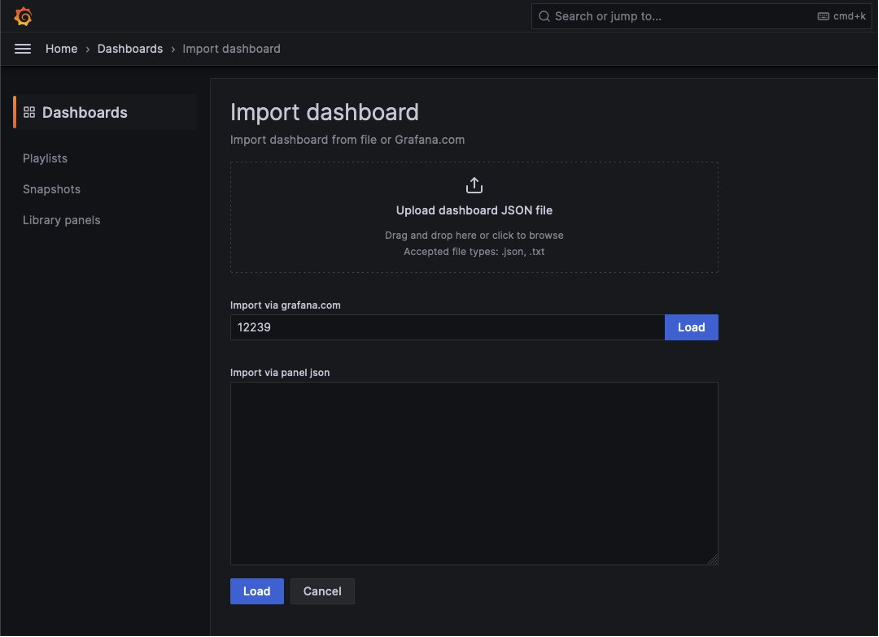The height and width of the screenshot is (637, 879).
Task: Open Dashboards from the breadcrumb trail
Action: point(130,48)
